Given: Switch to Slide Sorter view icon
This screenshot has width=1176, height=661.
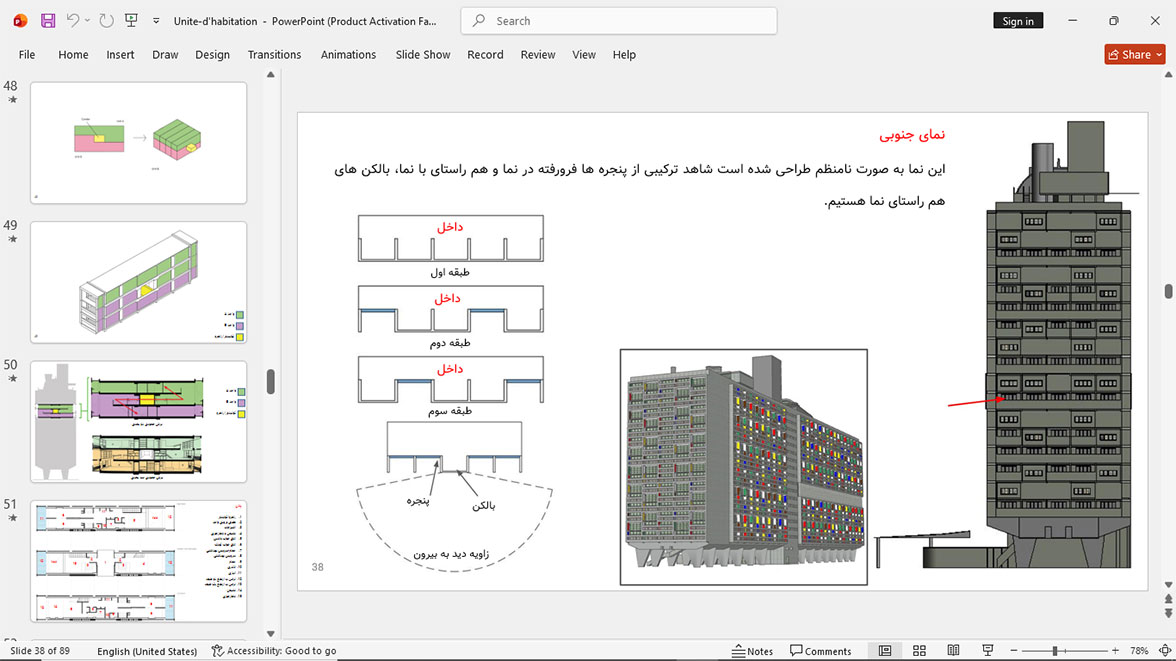Looking at the screenshot, I should coord(919,650).
